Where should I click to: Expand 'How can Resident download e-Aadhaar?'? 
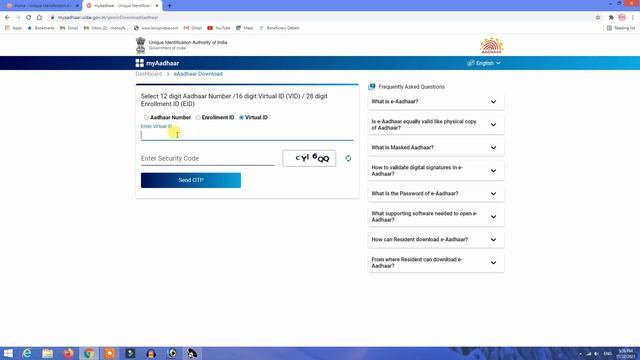[436, 240]
